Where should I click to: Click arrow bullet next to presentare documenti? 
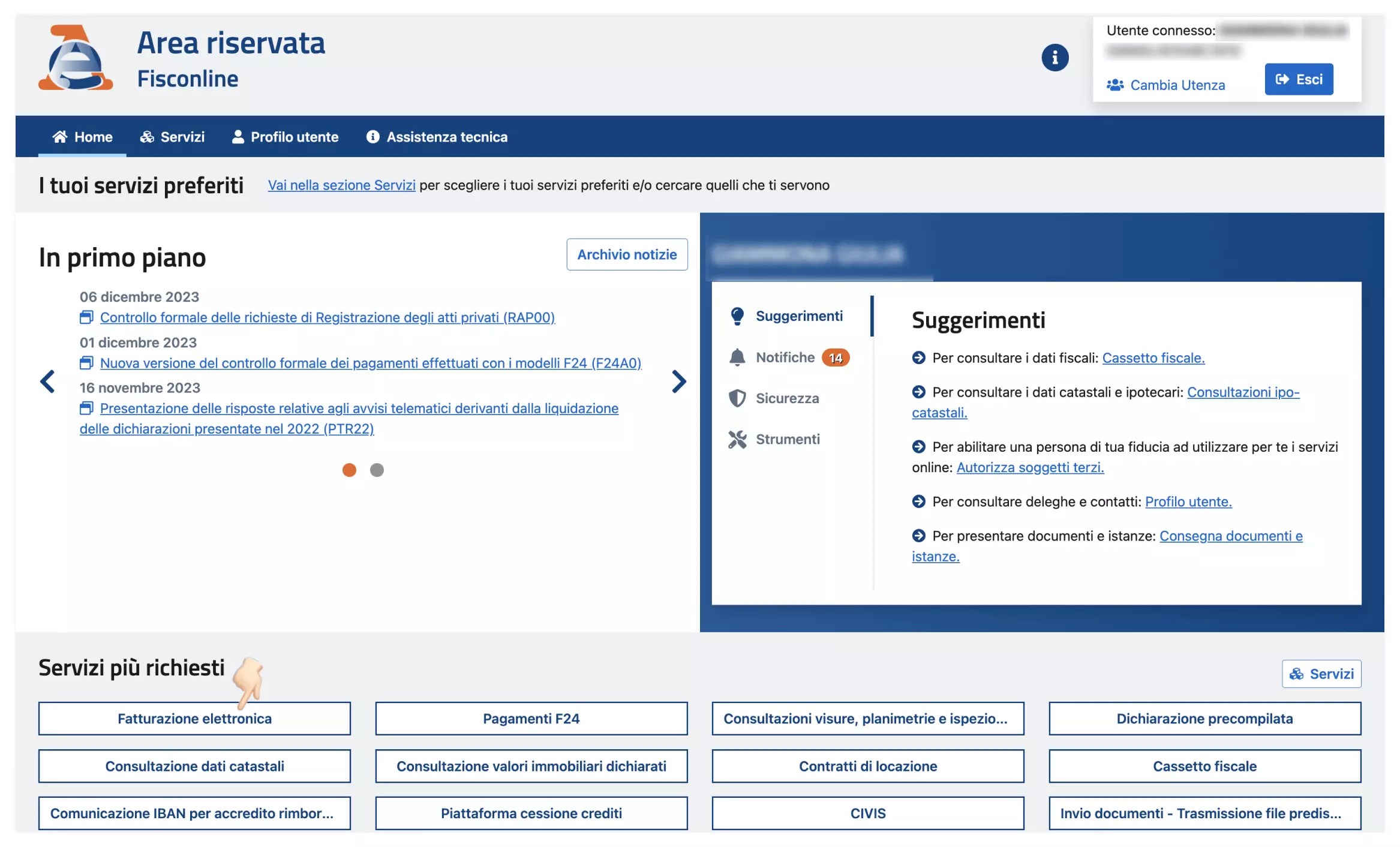click(x=918, y=535)
